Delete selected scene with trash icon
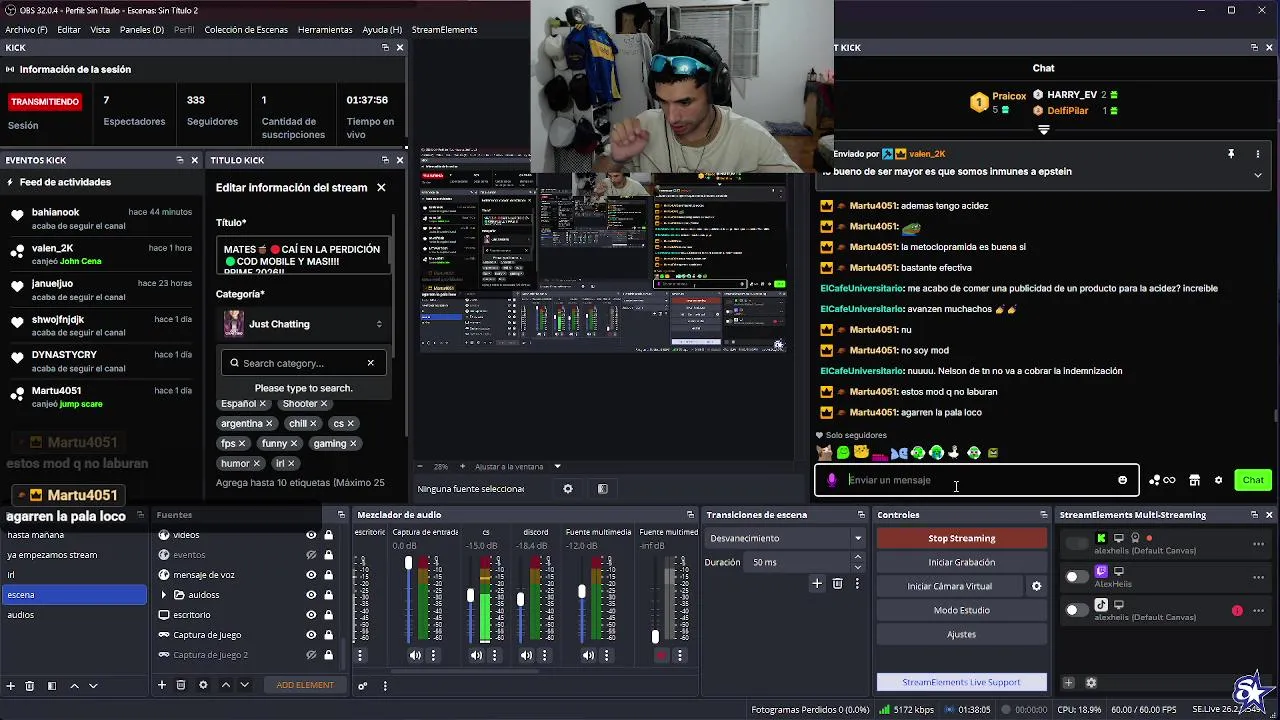The height and width of the screenshot is (720, 1280). pyautogui.click(x=30, y=686)
